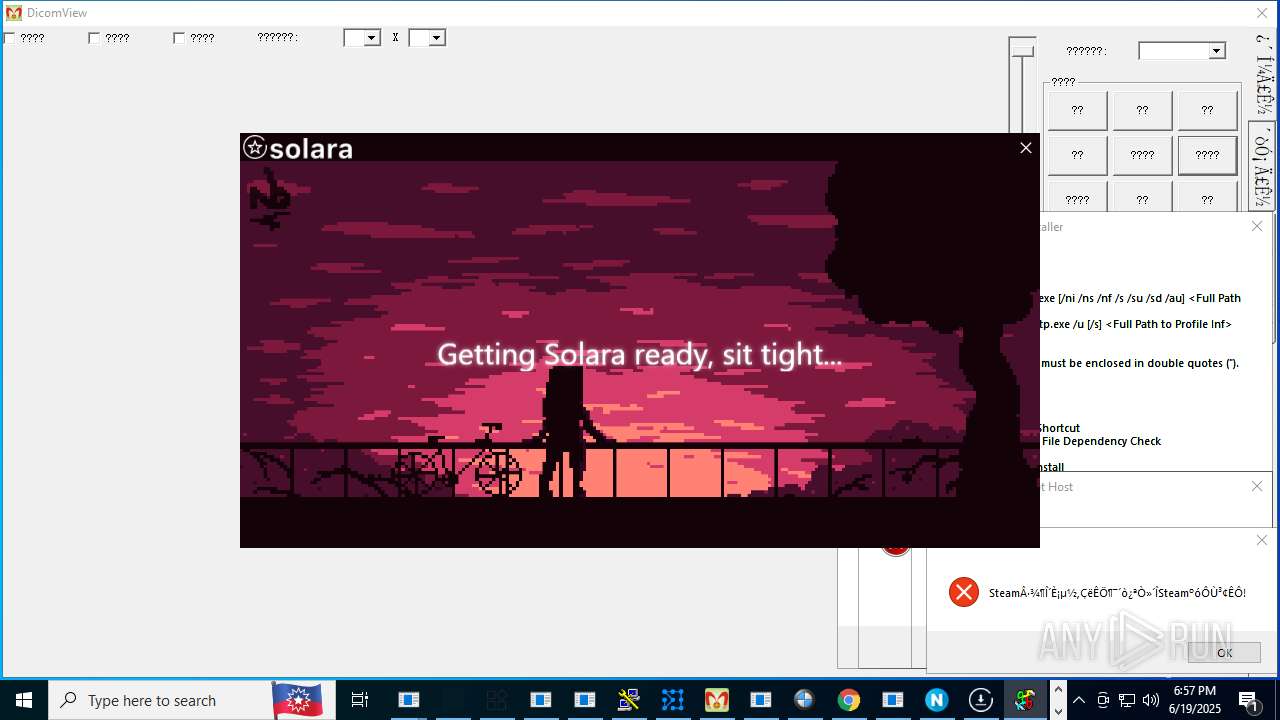
Task: Open the dropdown left of the X label
Action: (372, 38)
